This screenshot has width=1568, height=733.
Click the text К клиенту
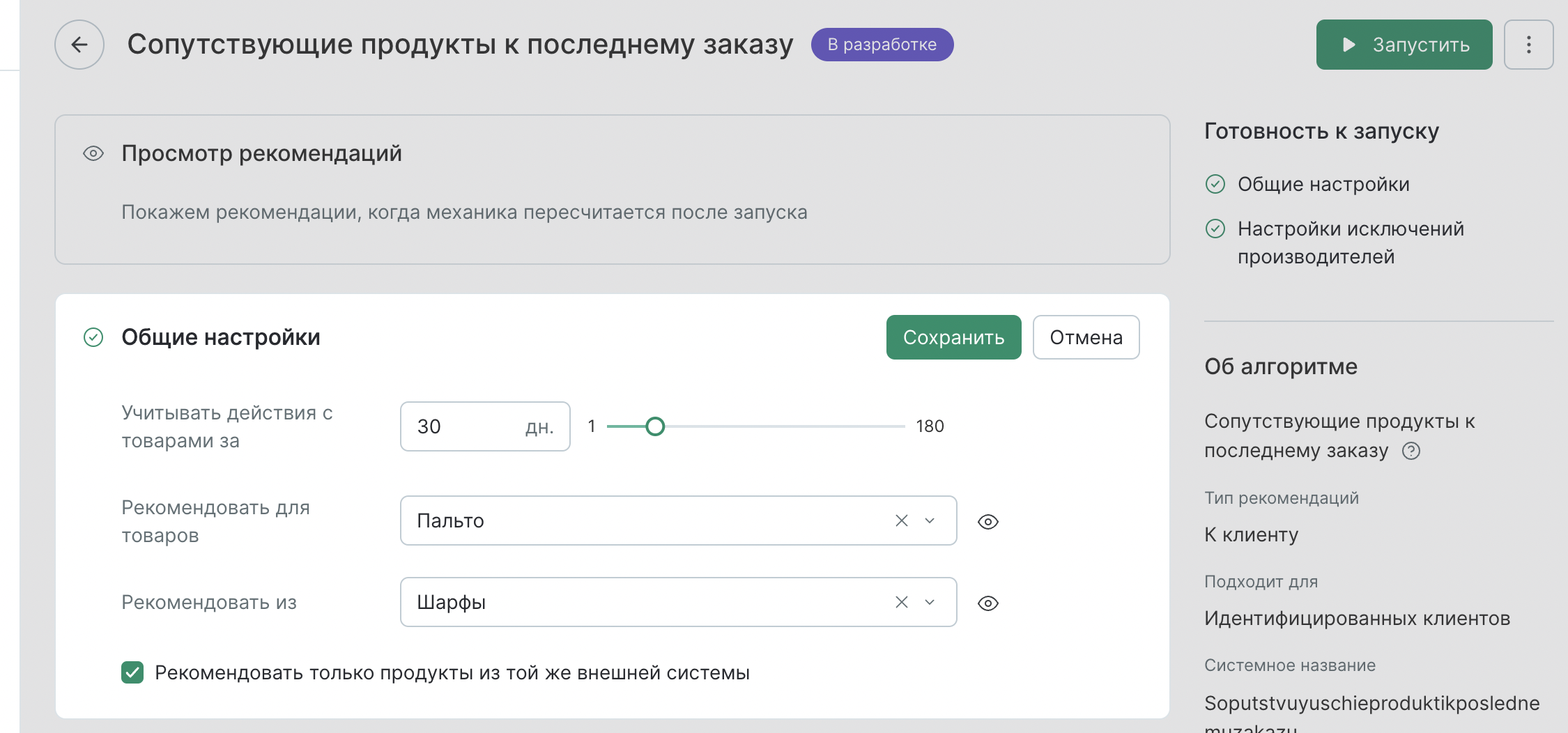pyautogui.click(x=1251, y=534)
